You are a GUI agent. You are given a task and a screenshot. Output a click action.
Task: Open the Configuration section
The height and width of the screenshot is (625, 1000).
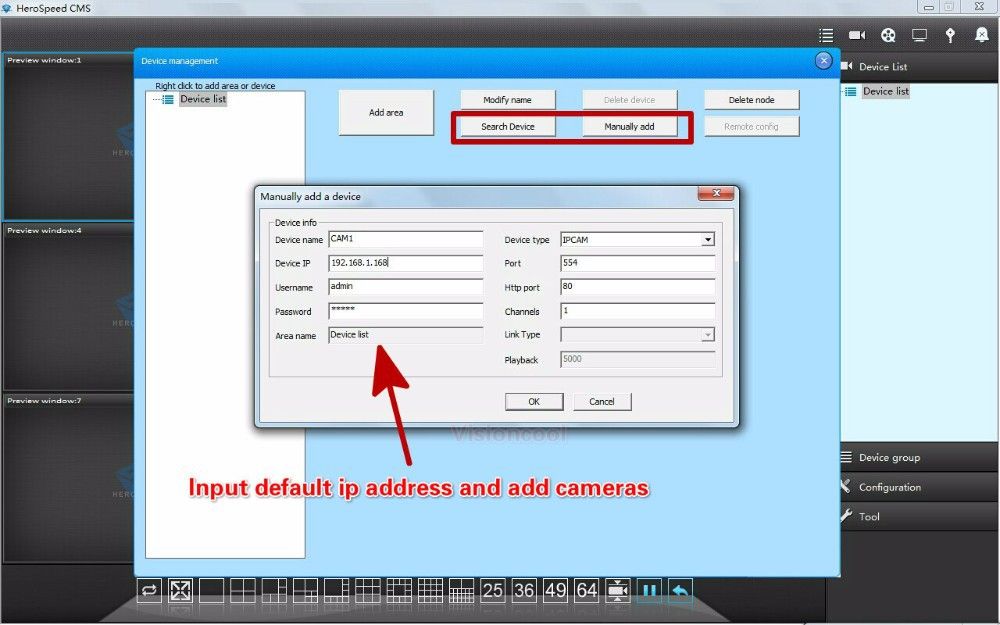tap(920, 487)
